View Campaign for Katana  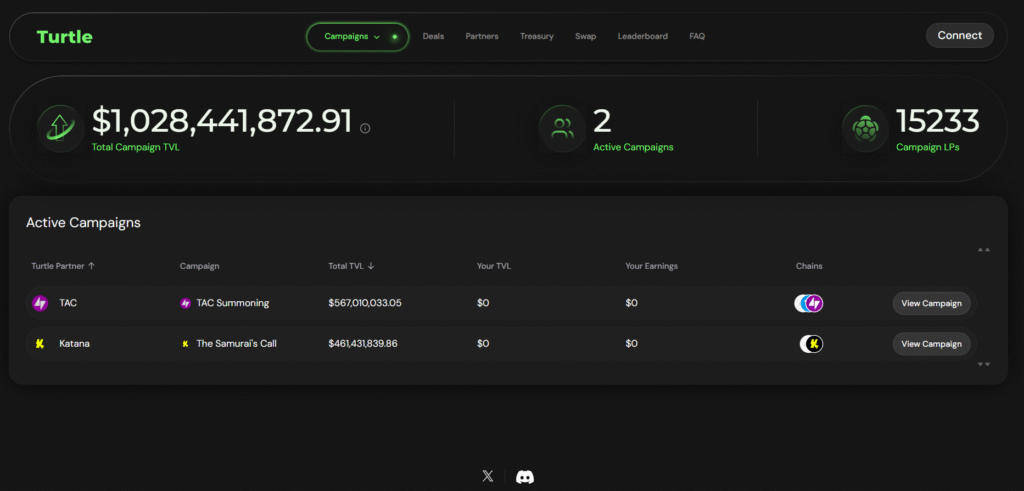[x=931, y=343]
